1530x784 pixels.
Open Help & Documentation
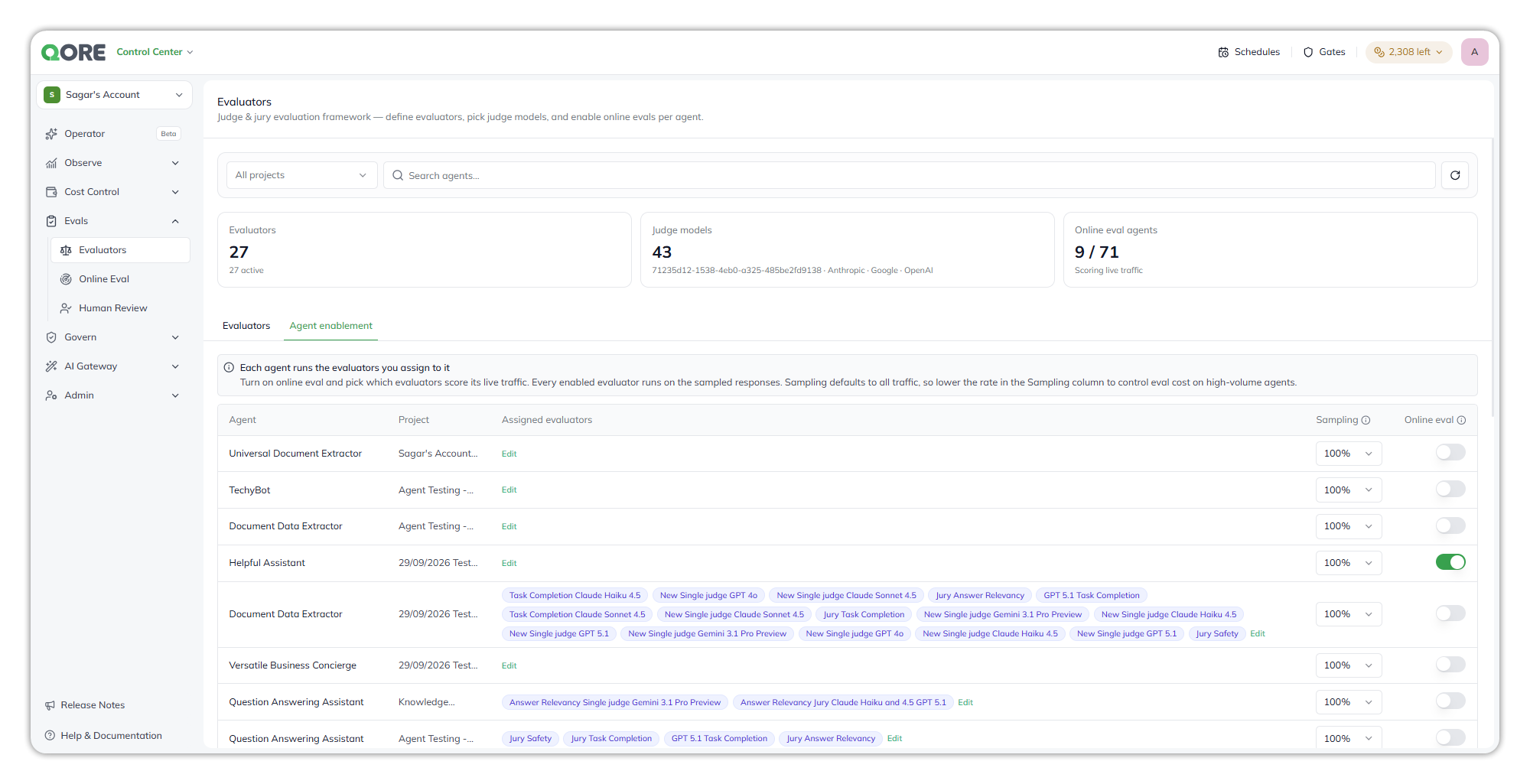[103, 736]
